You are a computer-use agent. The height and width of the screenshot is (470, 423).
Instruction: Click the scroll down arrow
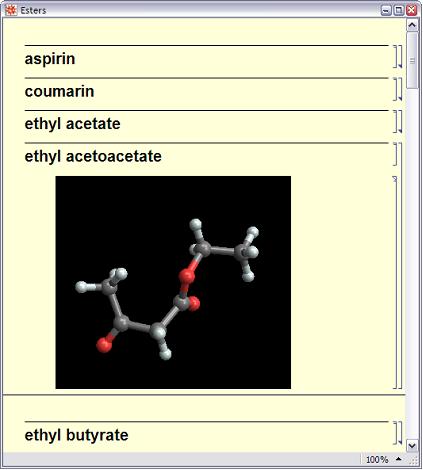coord(412,445)
